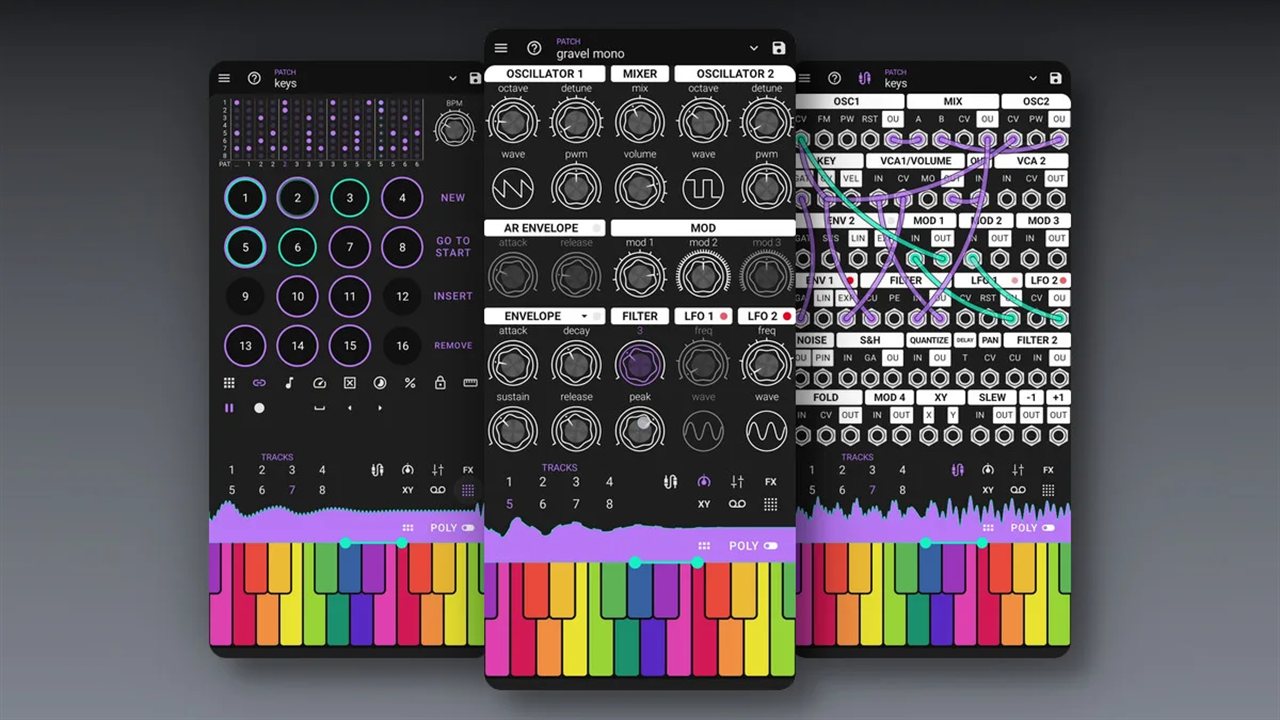Pause playback with the purple pause button

(x=229, y=408)
